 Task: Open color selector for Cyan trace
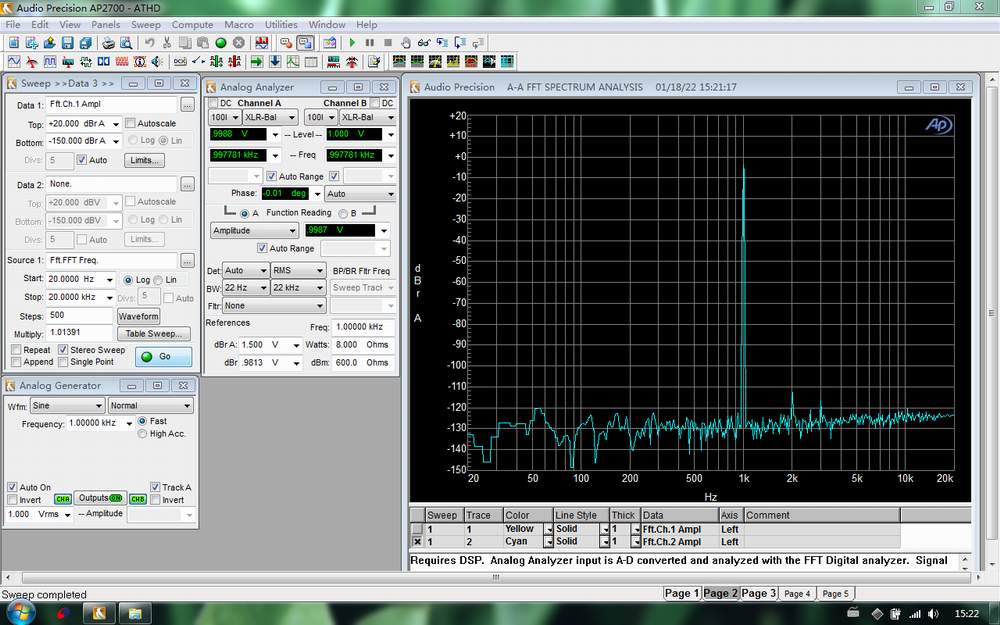(x=547, y=541)
